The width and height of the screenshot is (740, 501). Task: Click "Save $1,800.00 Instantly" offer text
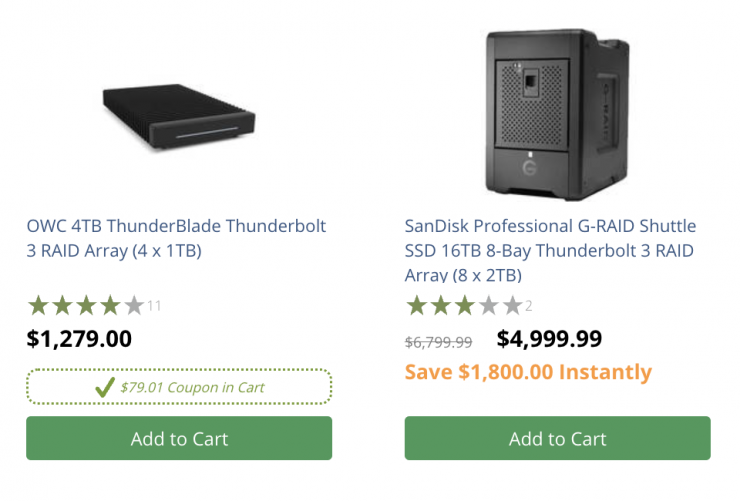click(x=528, y=372)
